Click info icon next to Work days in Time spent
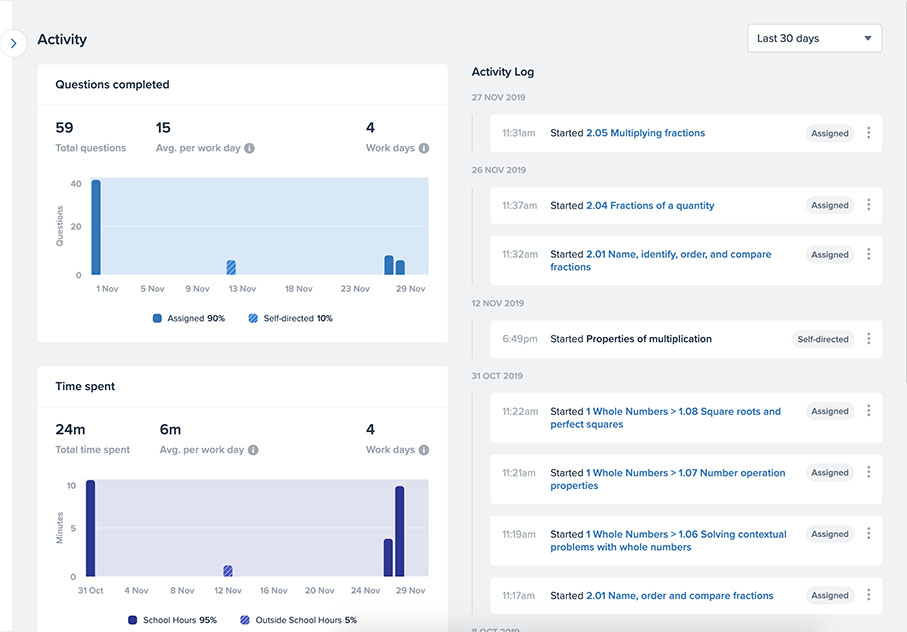This screenshot has width=907, height=632. (x=424, y=450)
